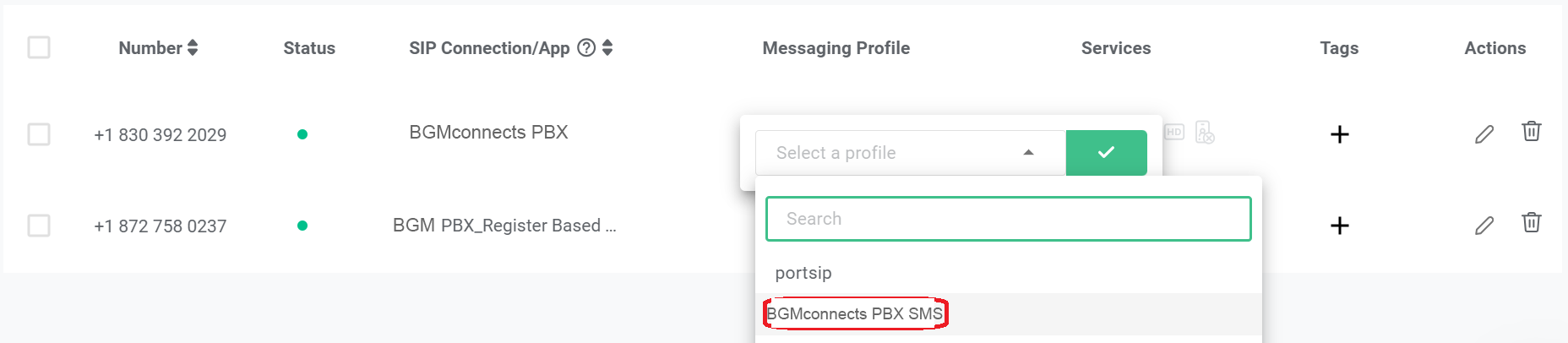Image resolution: width=1568 pixels, height=343 pixels.
Task: Delete number +1 830 392 2029 with trash icon
Action: (x=1531, y=132)
